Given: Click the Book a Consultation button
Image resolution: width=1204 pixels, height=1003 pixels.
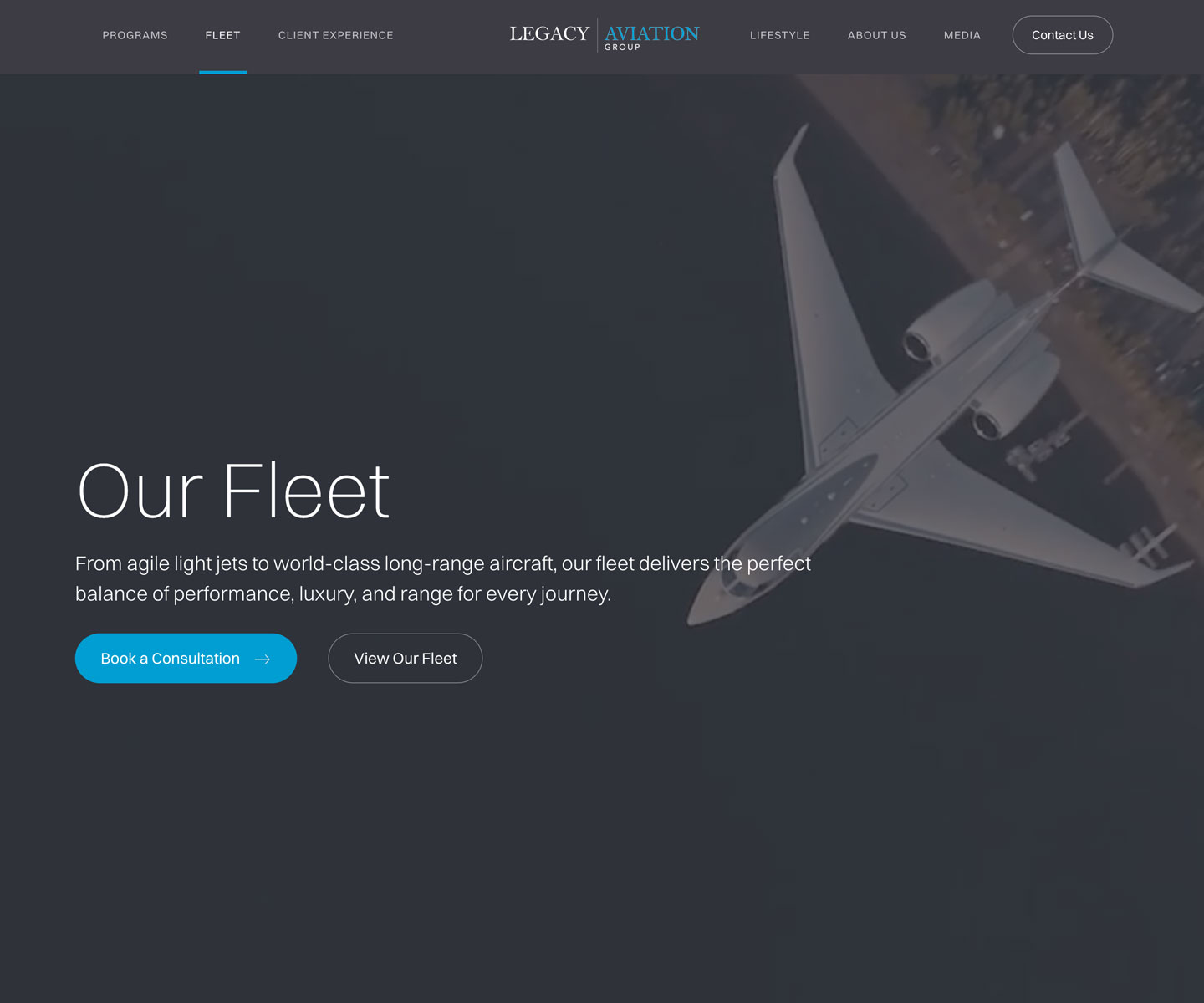Looking at the screenshot, I should (x=186, y=658).
